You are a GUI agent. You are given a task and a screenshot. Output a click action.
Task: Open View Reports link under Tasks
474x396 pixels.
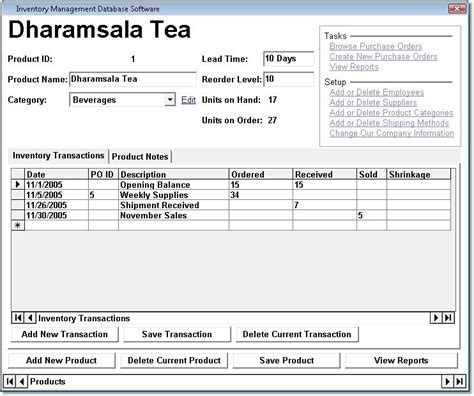pyautogui.click(x=354, y=67)
